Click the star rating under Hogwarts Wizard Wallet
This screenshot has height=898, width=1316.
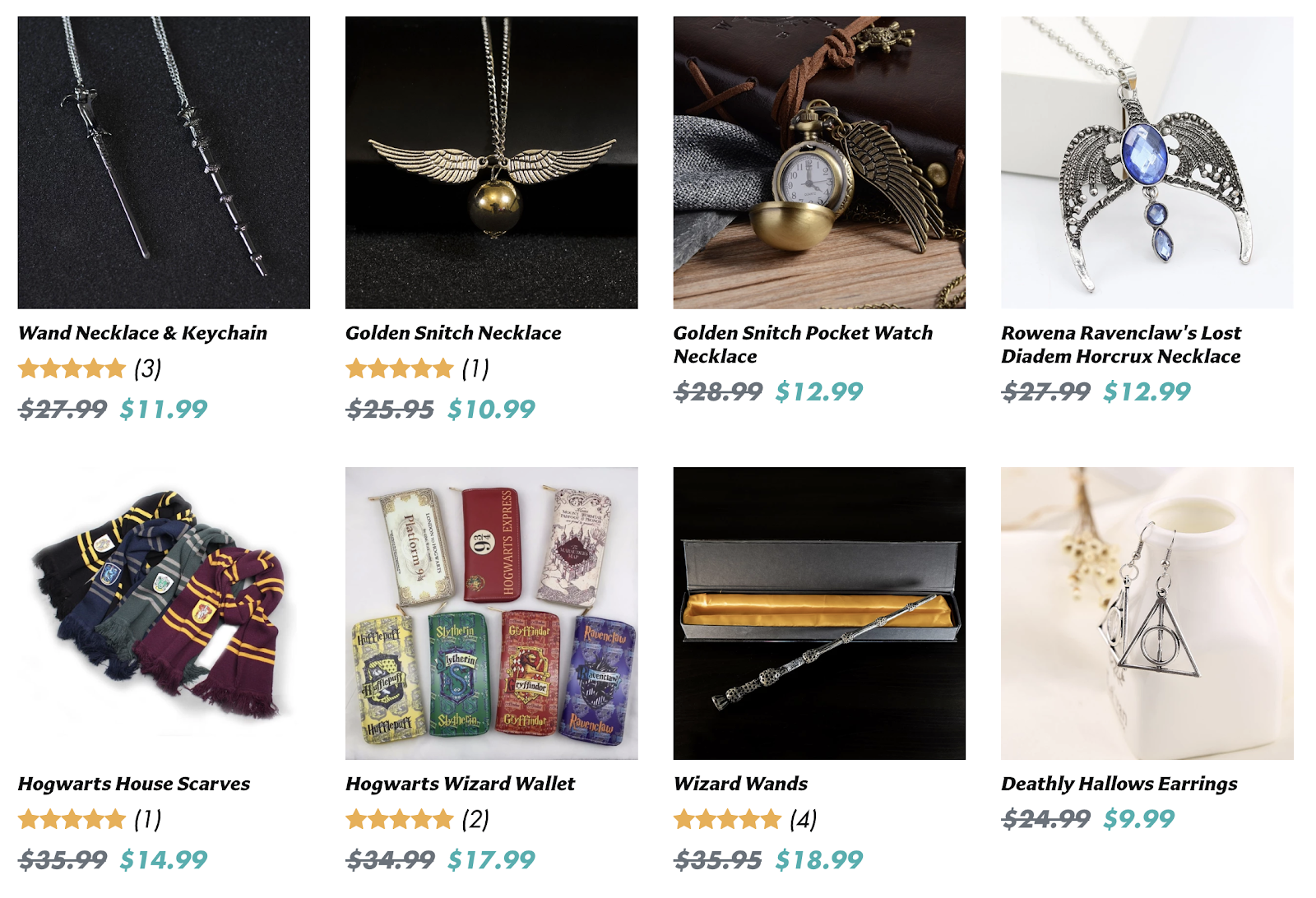tap(400, 819)
